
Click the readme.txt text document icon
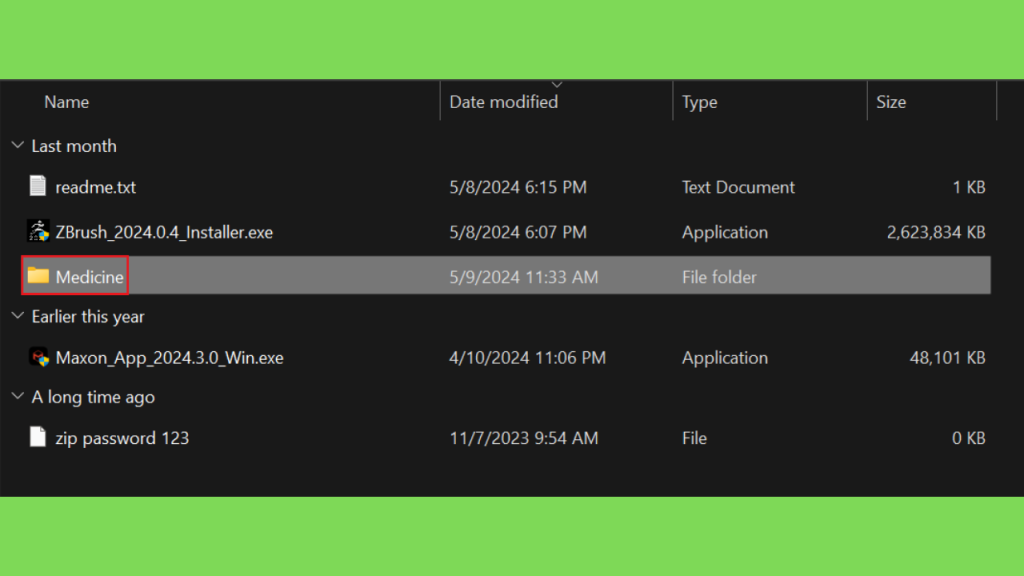(38, 186)
